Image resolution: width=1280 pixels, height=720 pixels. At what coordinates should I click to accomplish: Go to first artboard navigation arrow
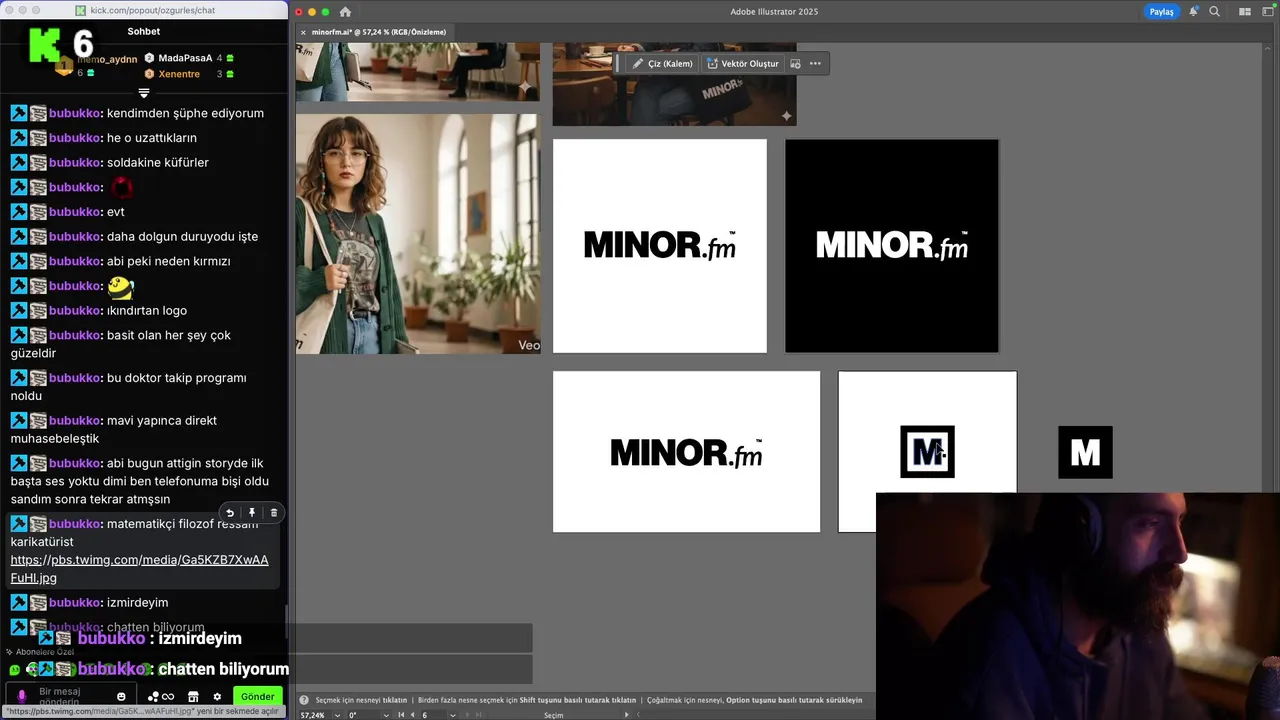pyautogui.click(x=401, y=715)
